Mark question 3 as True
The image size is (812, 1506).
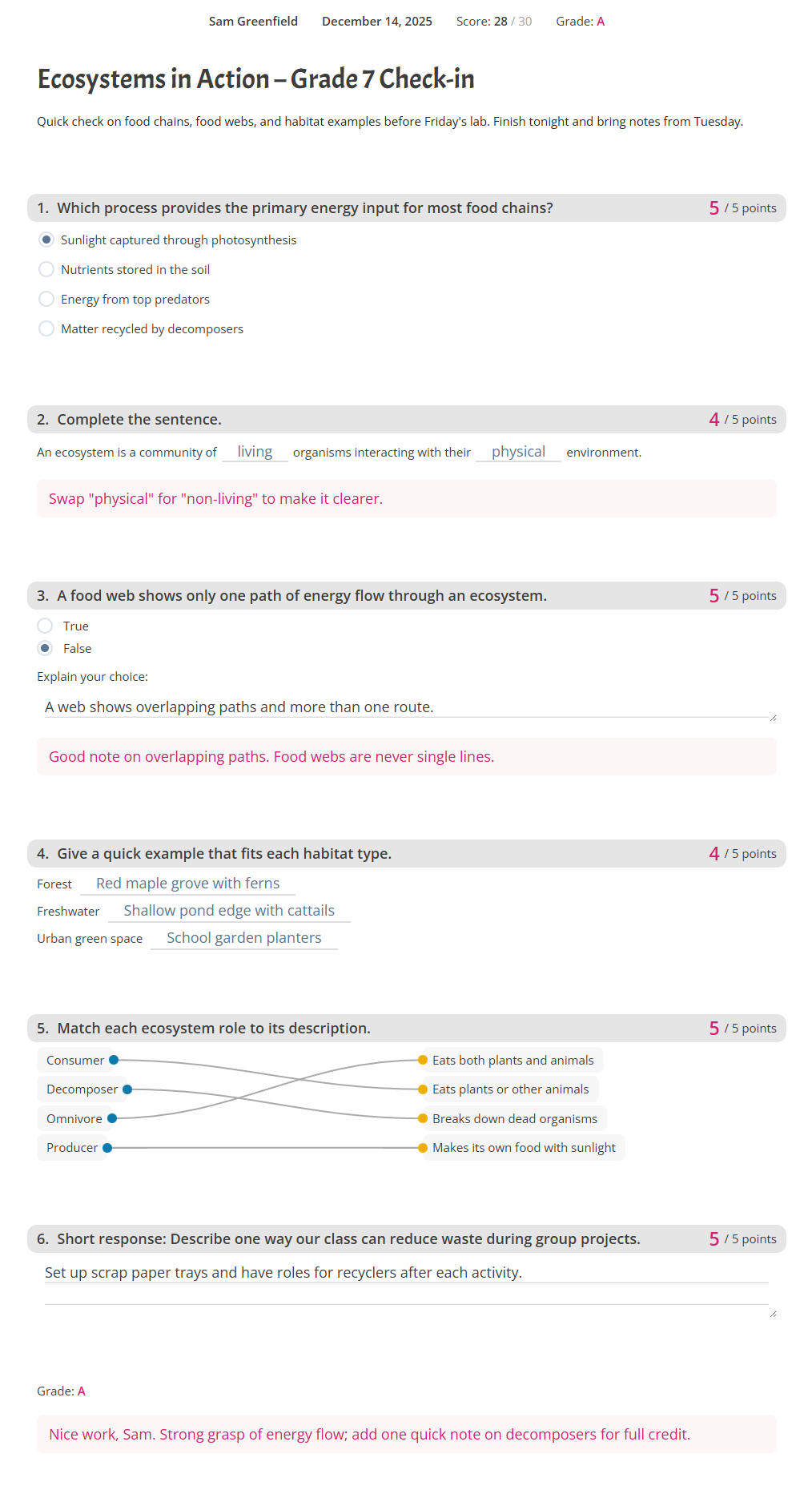tap(46, 626)
